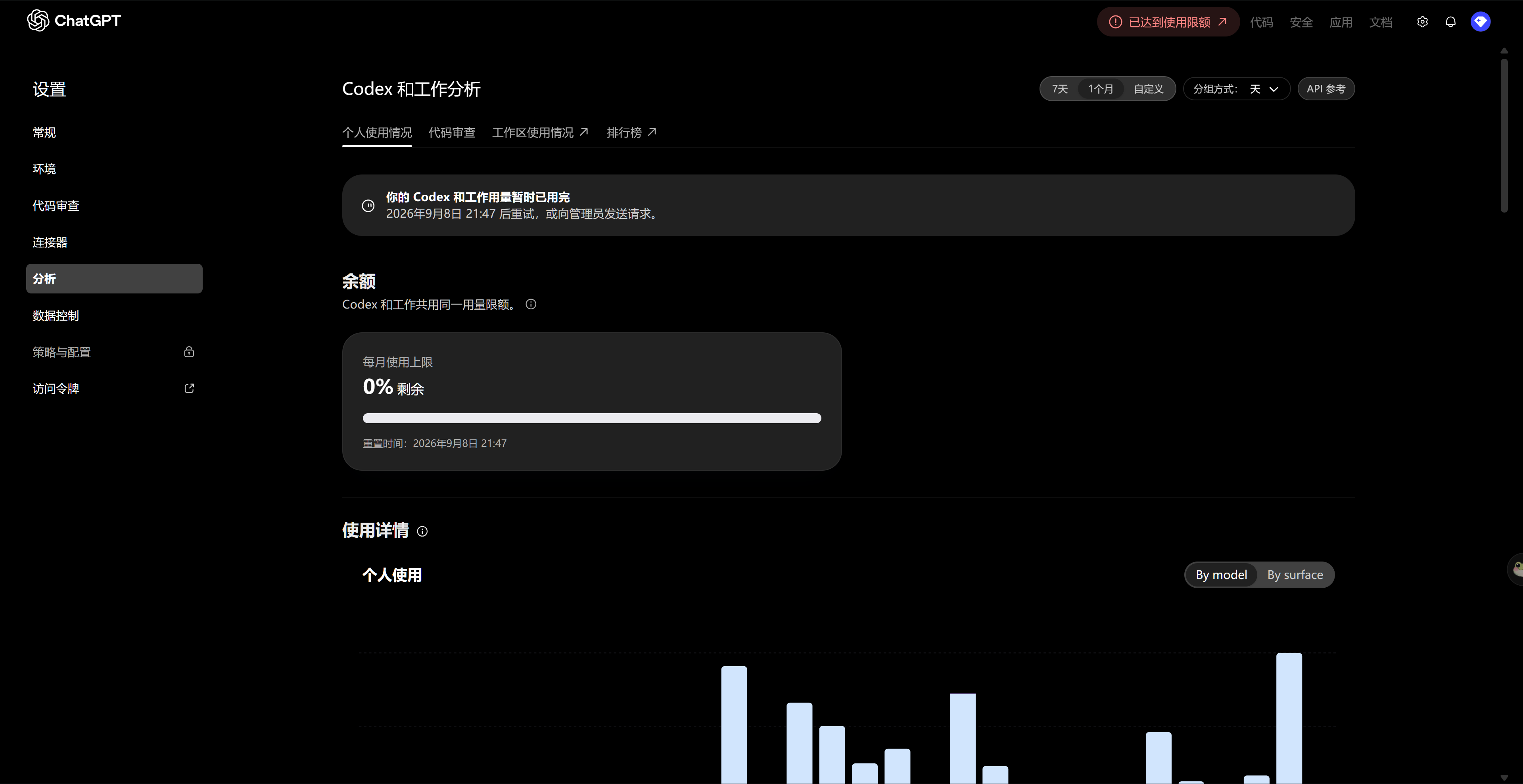Screen dimensions: 1523x784
Task: Click the 余额 section heading
Action: [x=359, y=282]
